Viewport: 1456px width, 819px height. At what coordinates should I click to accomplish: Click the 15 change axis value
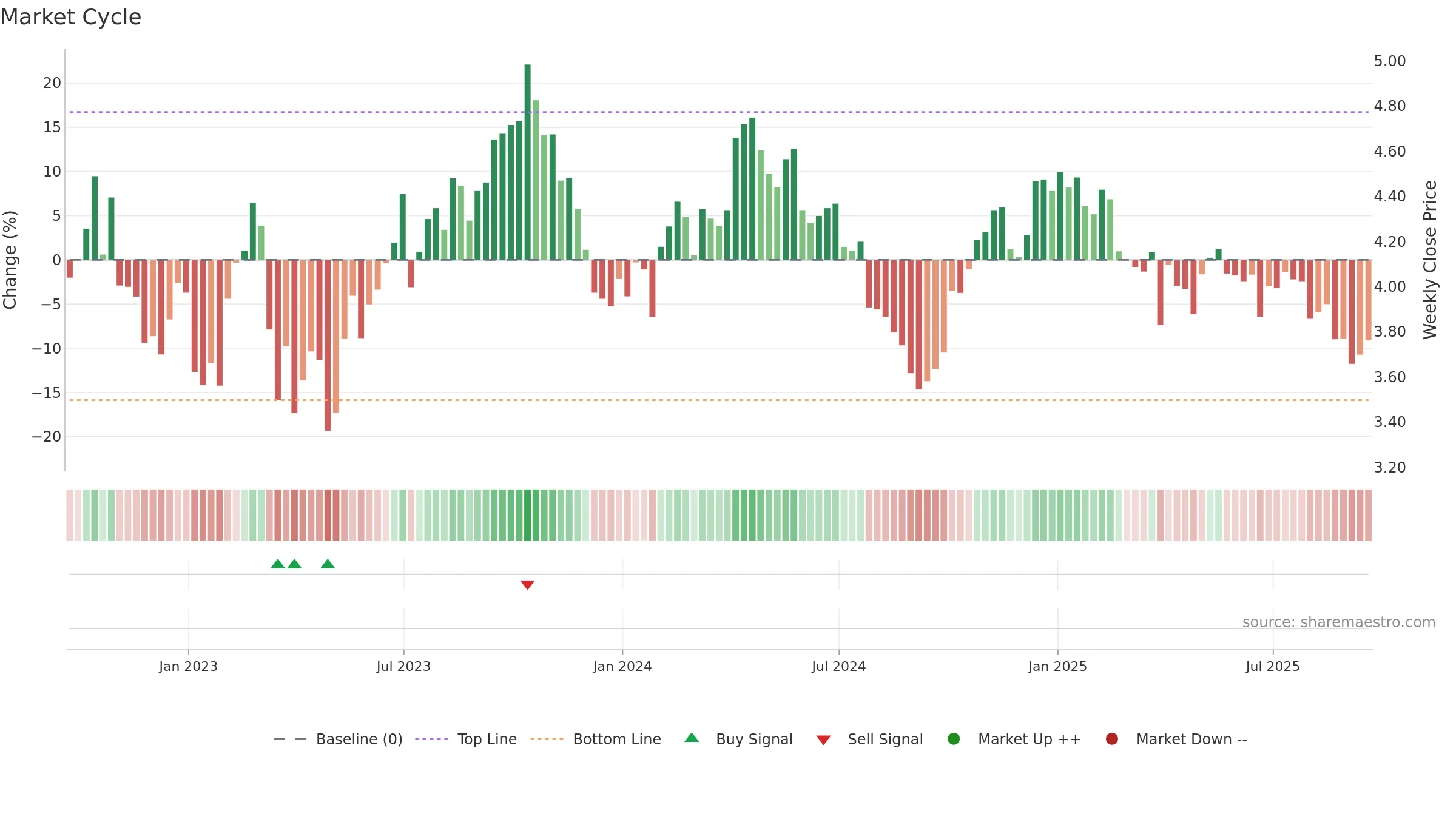[52, 127]
